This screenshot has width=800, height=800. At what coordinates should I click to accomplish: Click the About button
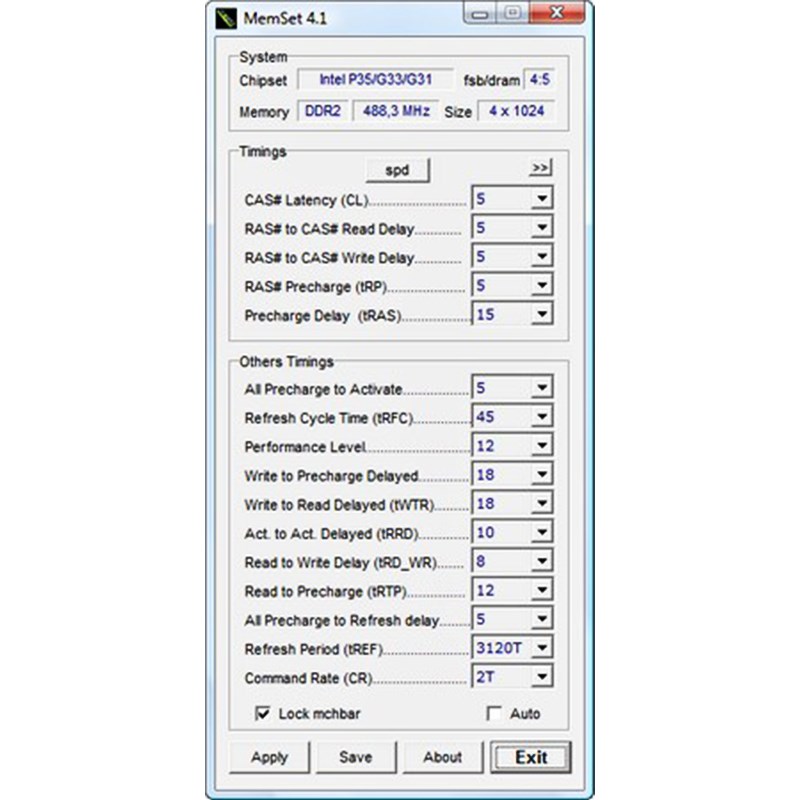pyautogui.click(x=442, y=757)
